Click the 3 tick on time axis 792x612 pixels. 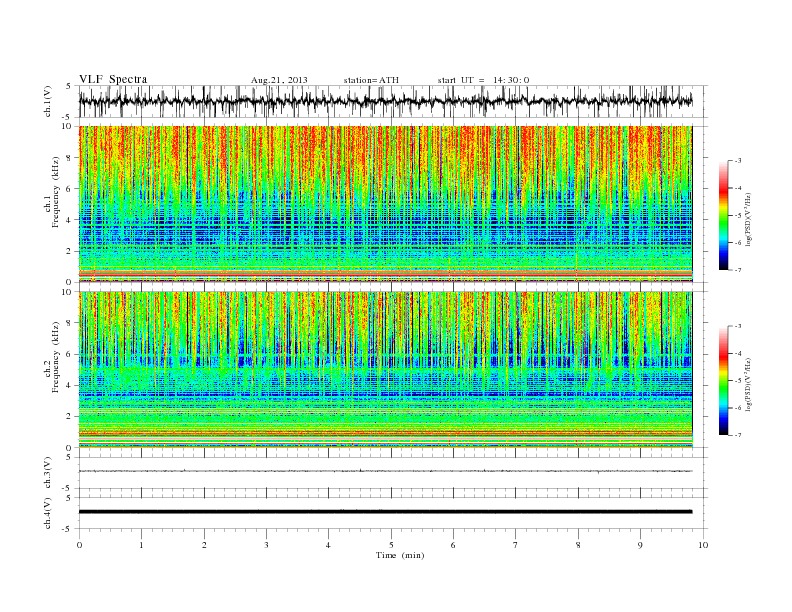click(266, 545)
